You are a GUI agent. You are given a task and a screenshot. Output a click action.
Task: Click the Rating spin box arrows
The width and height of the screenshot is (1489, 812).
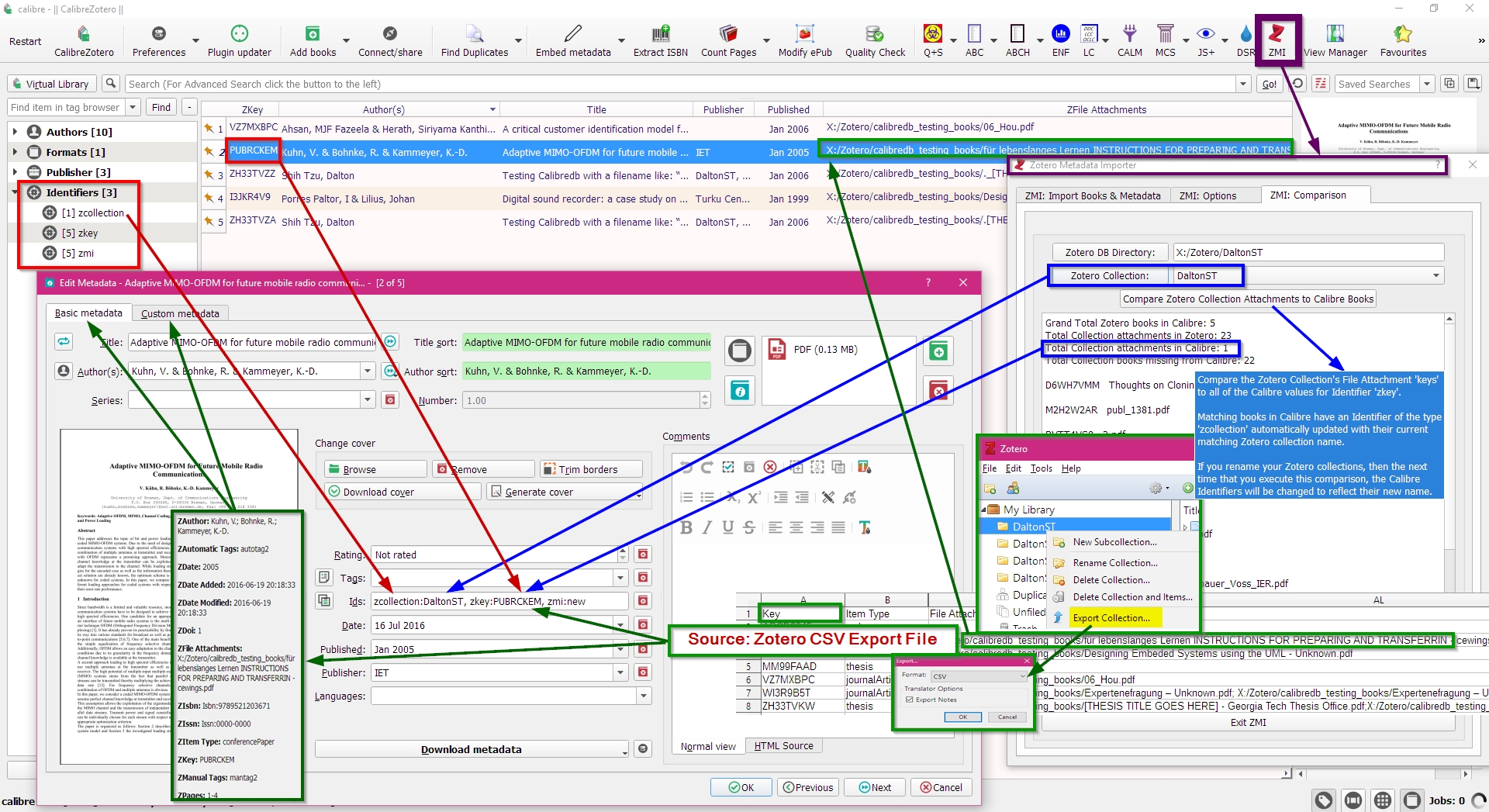[x=622, y=555]
